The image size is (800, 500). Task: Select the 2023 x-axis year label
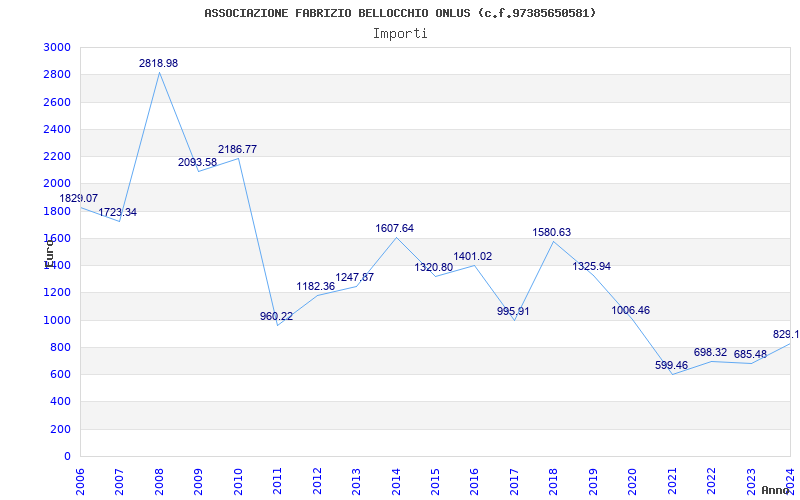(x=751, y=480)
